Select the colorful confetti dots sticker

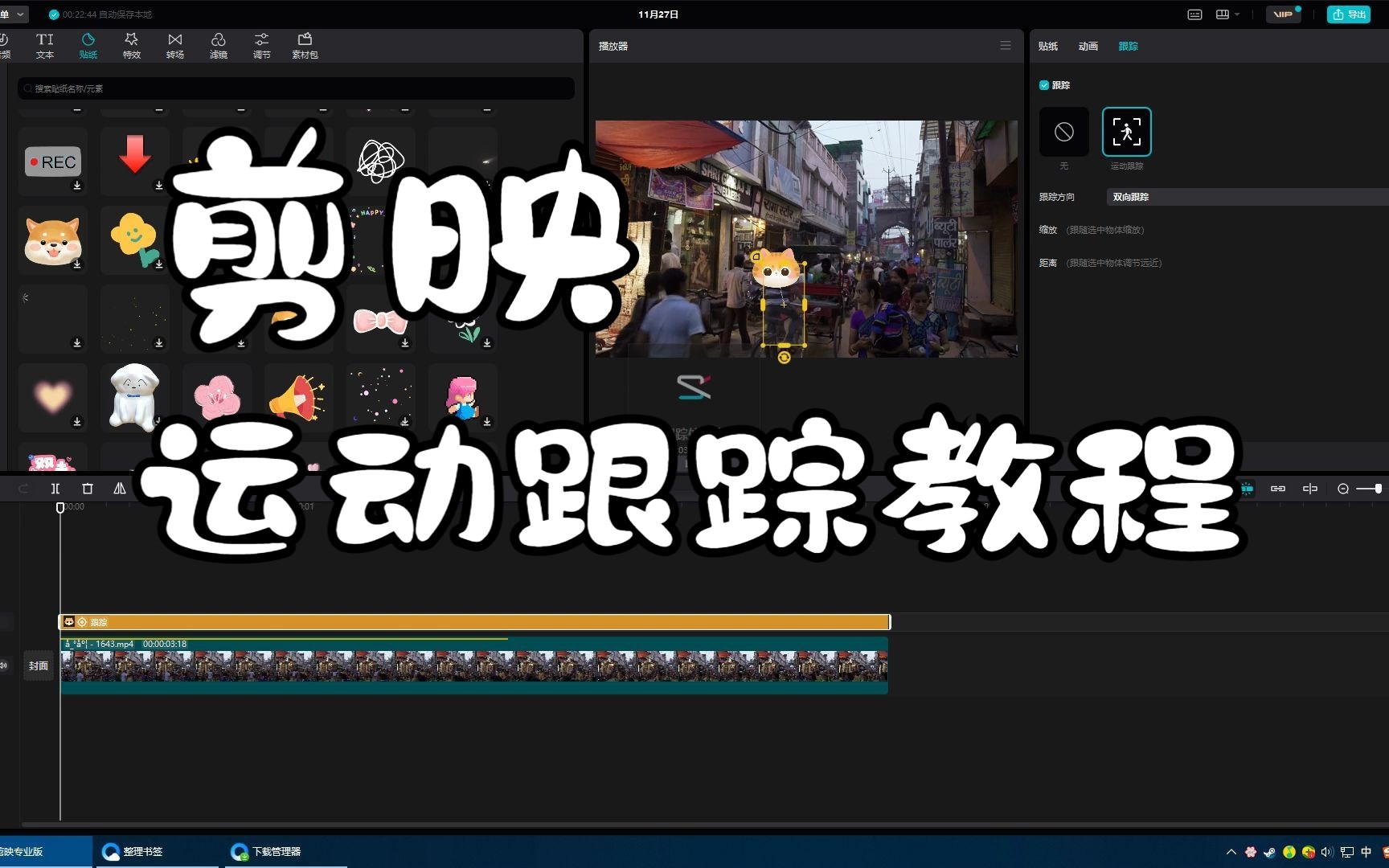(380, 397)
